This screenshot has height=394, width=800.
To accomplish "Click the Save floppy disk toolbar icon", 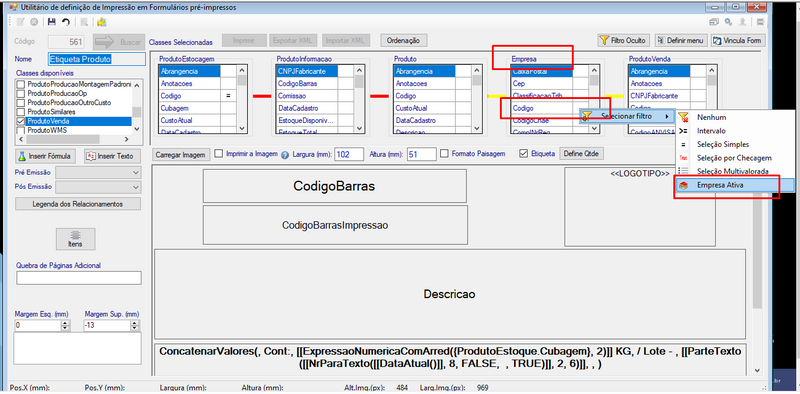I will pos(52,22).
